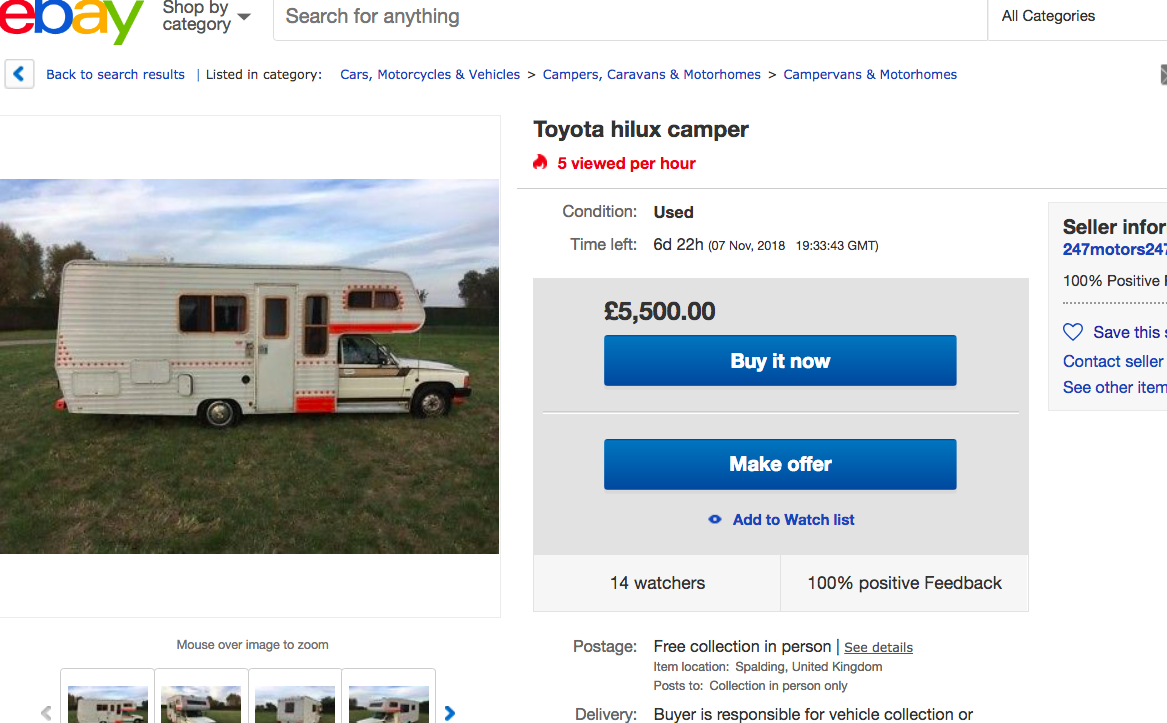Open the postage See details link

point(878,647)
